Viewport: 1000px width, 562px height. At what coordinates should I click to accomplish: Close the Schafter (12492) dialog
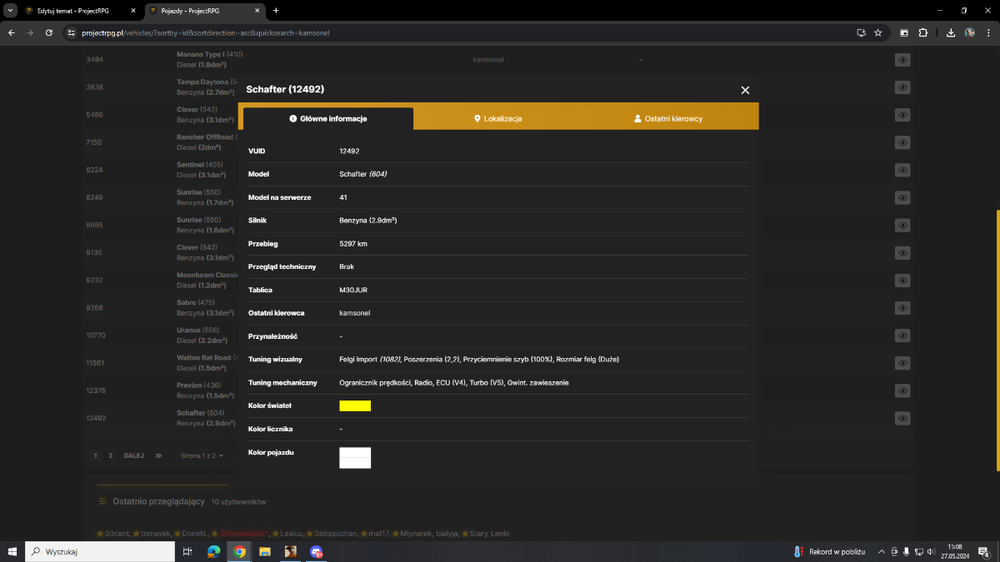coord(745,90)
